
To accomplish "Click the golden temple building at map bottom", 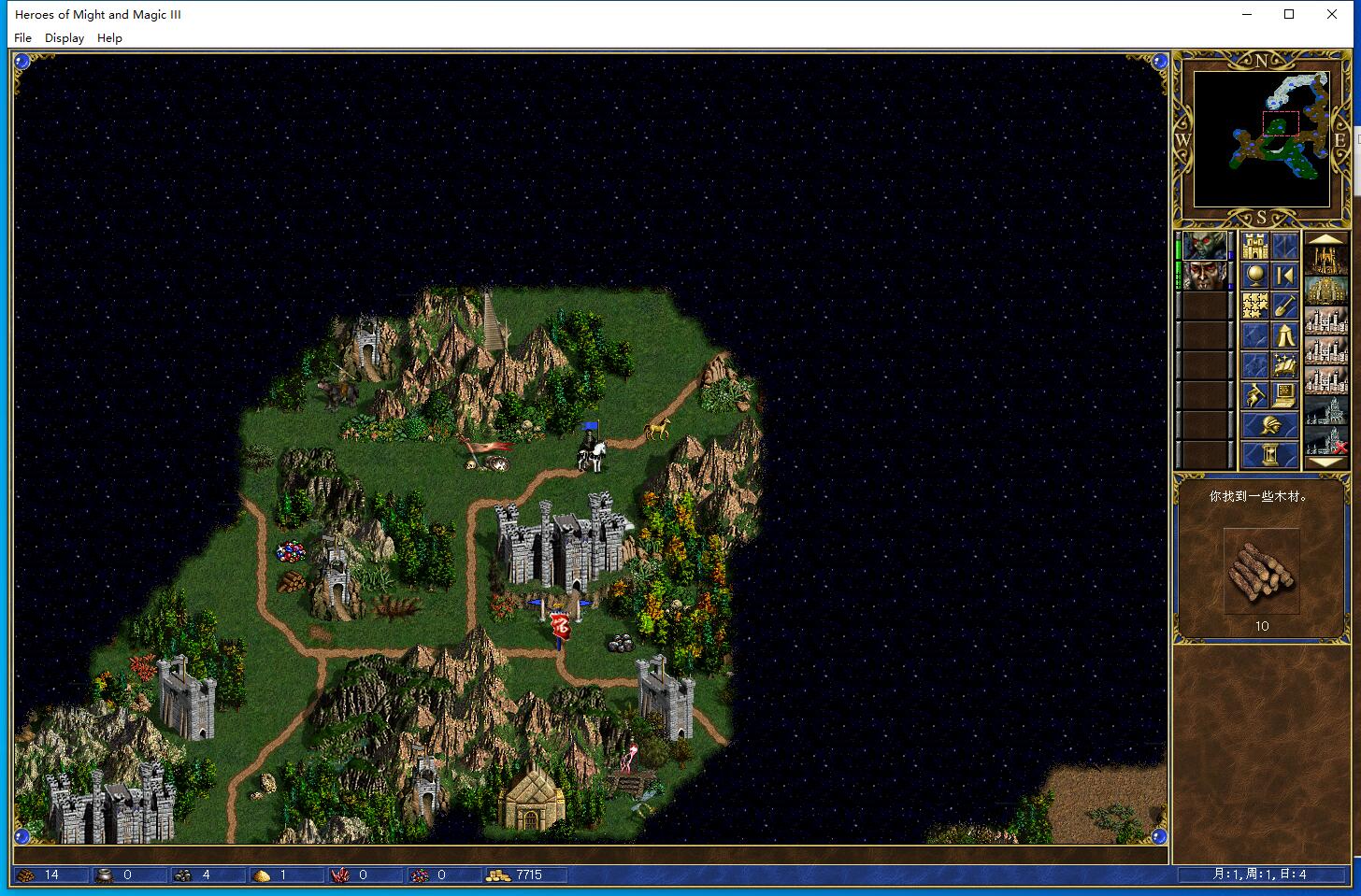I will [x=532, y=799].
